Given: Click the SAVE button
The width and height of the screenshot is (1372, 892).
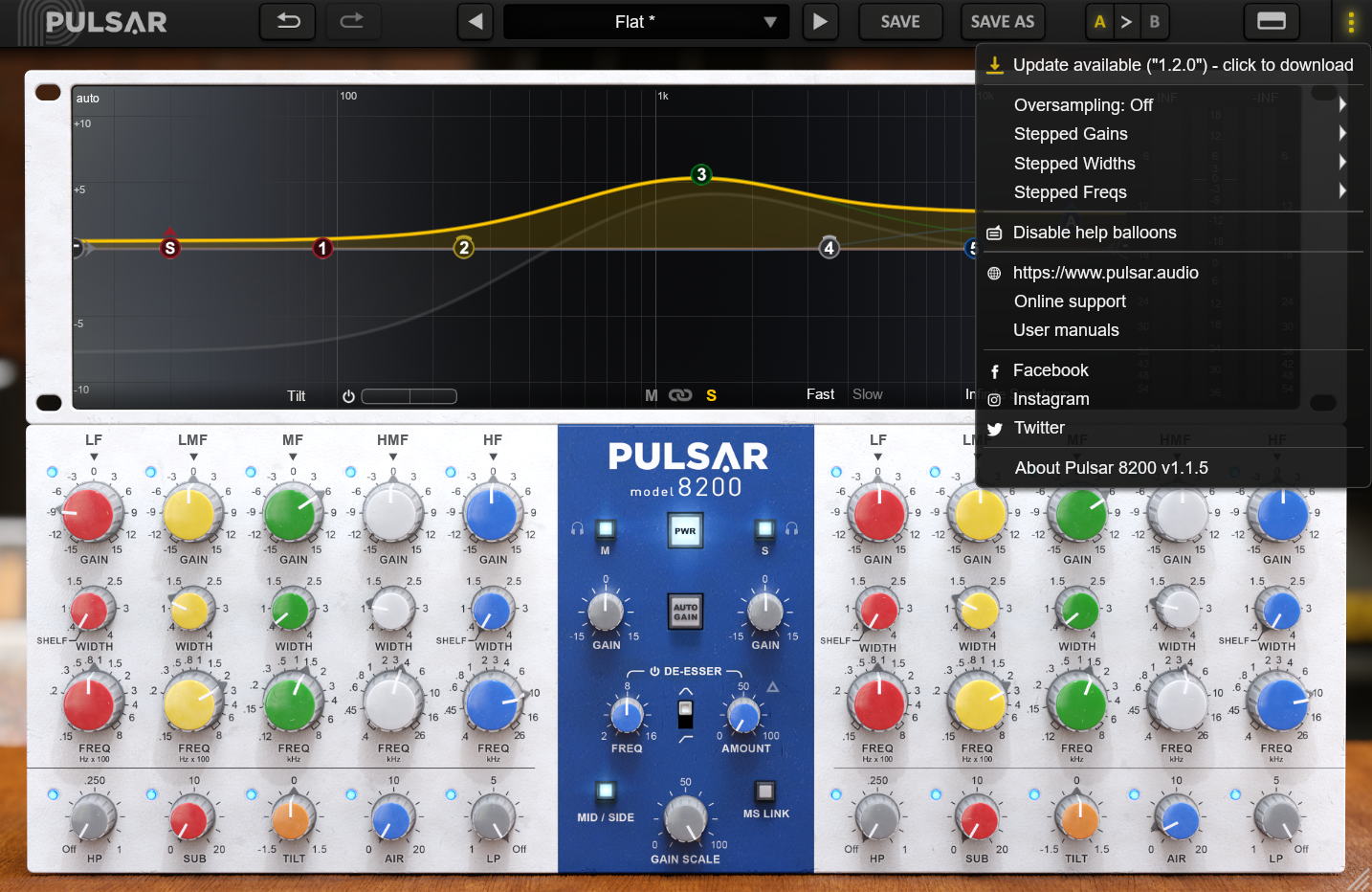Looking at the screenshot, I should pyautogui.click(x=900, y=21).
